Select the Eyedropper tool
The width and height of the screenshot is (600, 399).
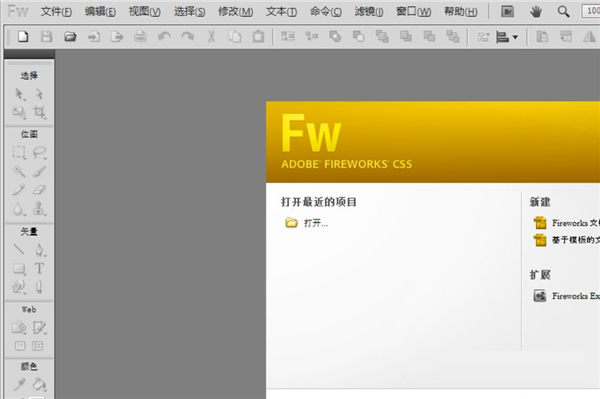[x=19, y=384]
